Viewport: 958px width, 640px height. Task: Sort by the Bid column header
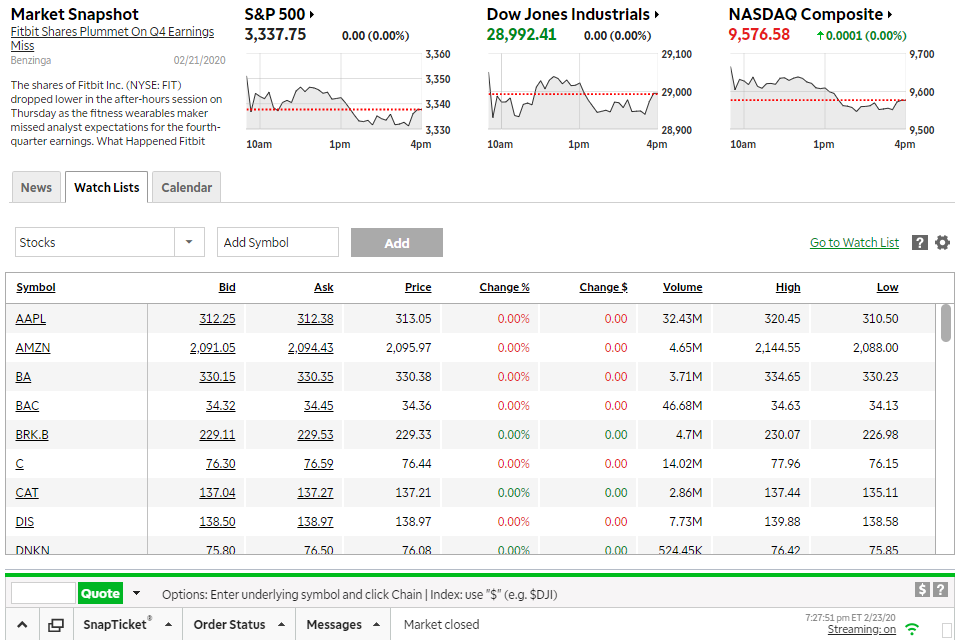tap(227, 287)
